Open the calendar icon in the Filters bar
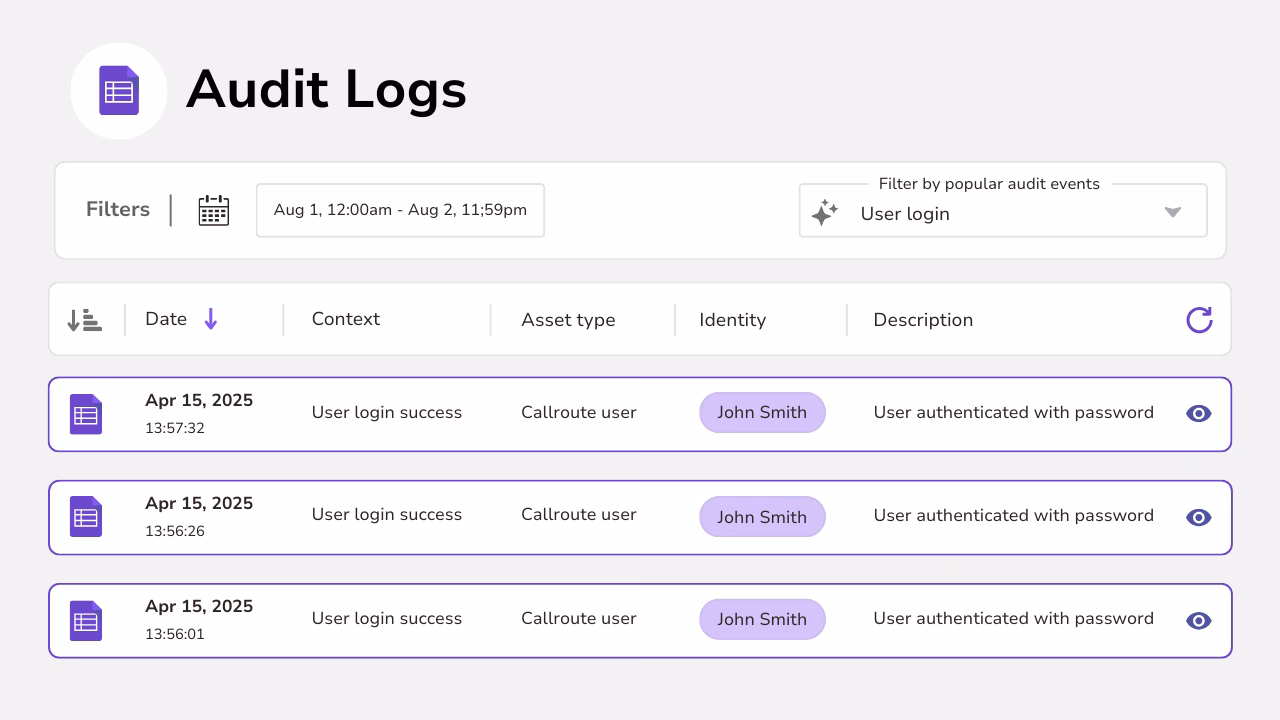The width and height of the screenshot is (1280, 720). (213, 210)
